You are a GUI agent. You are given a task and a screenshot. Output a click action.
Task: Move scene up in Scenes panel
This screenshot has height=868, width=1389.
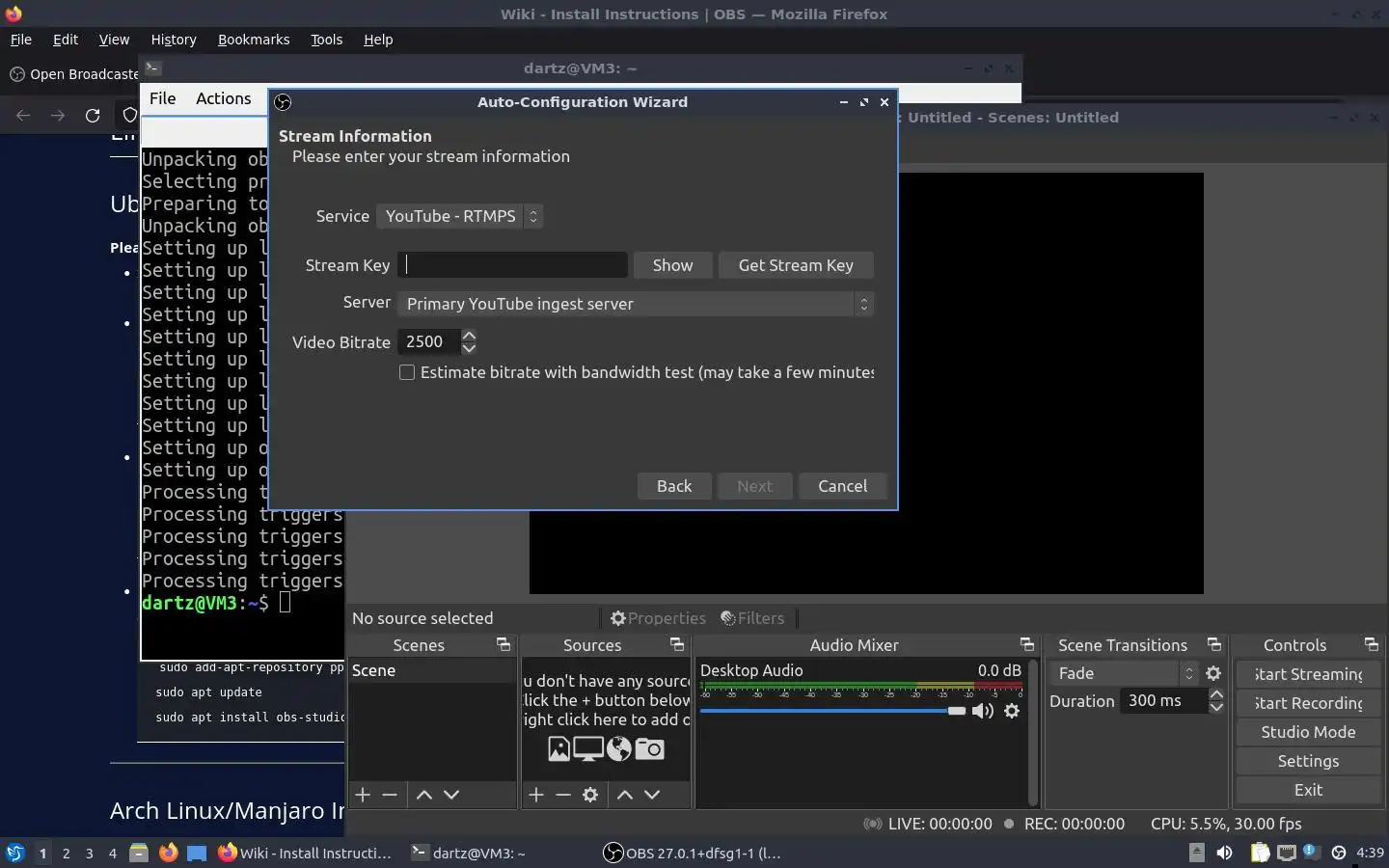(423, 795)
